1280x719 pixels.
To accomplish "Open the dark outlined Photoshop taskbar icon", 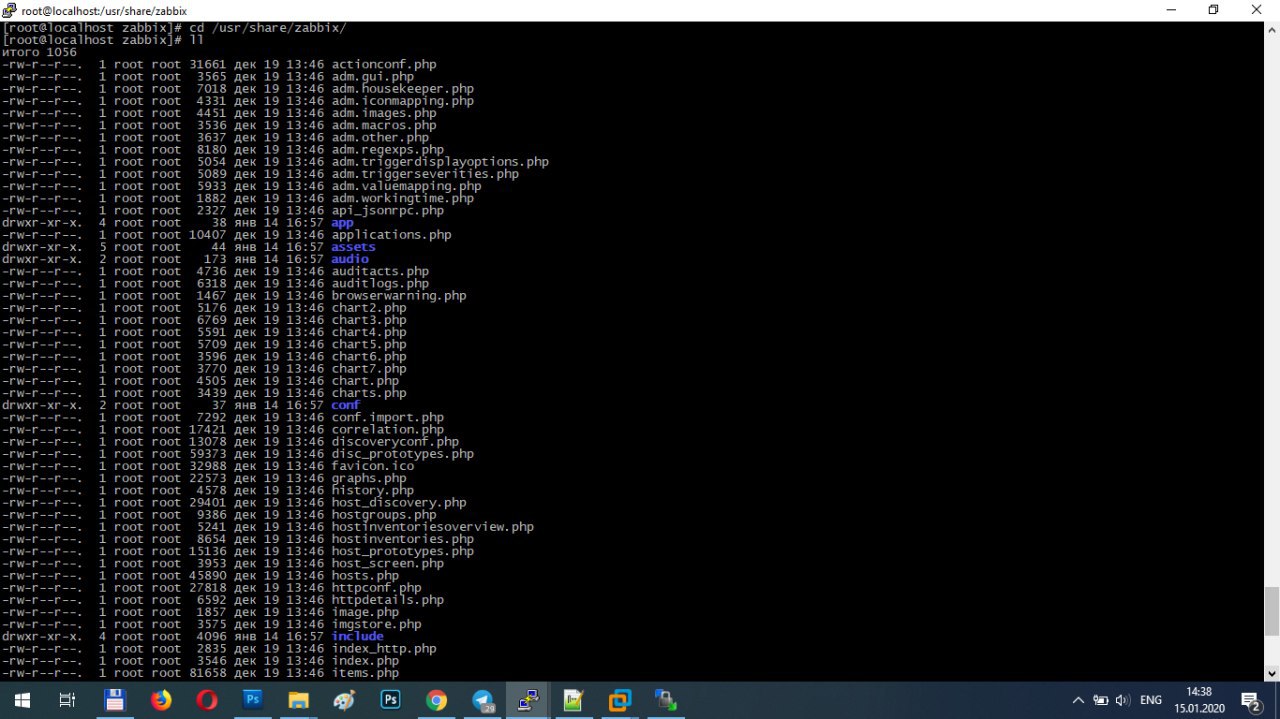I will (391, 700).
